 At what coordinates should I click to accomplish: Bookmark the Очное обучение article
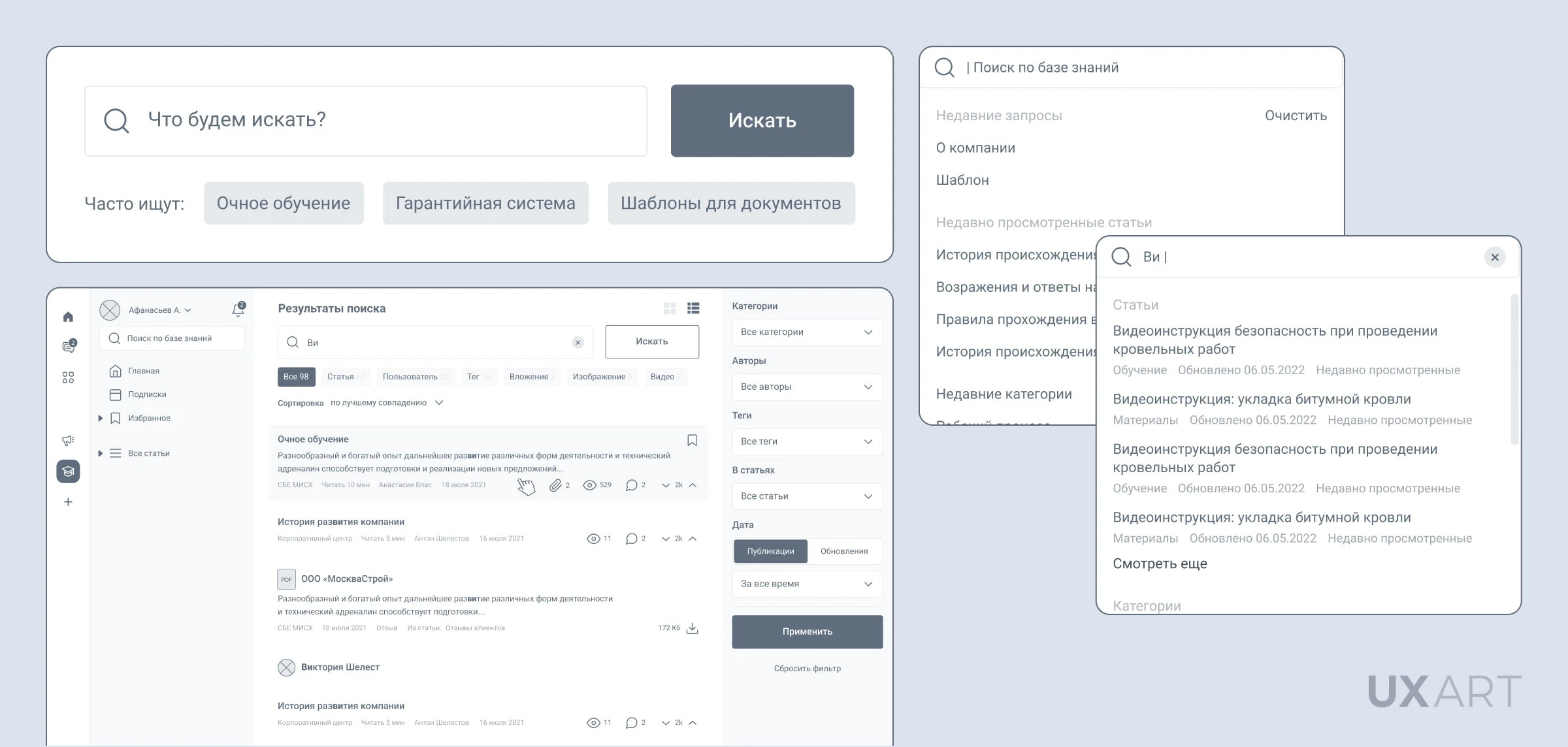click(692, 440)
